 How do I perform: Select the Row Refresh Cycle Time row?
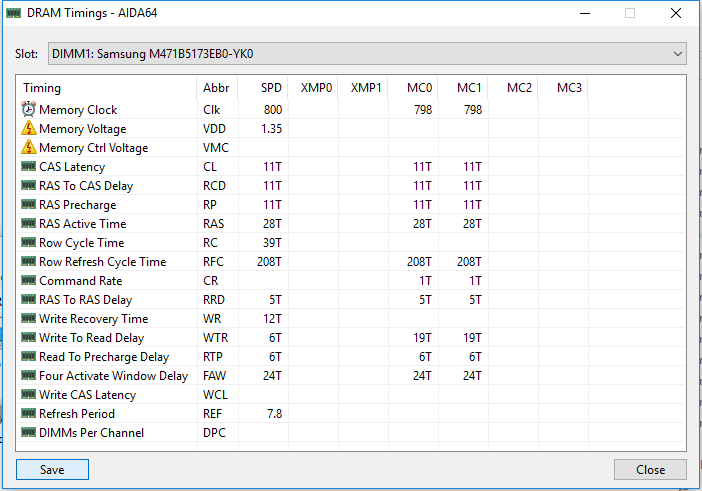(x=102, y=262)
